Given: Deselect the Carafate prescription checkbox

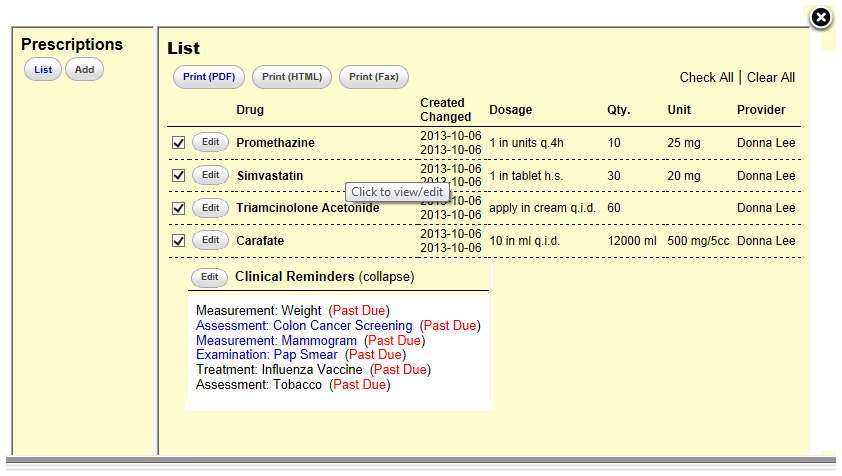Looking at the screenshot, I should [179, 241].
